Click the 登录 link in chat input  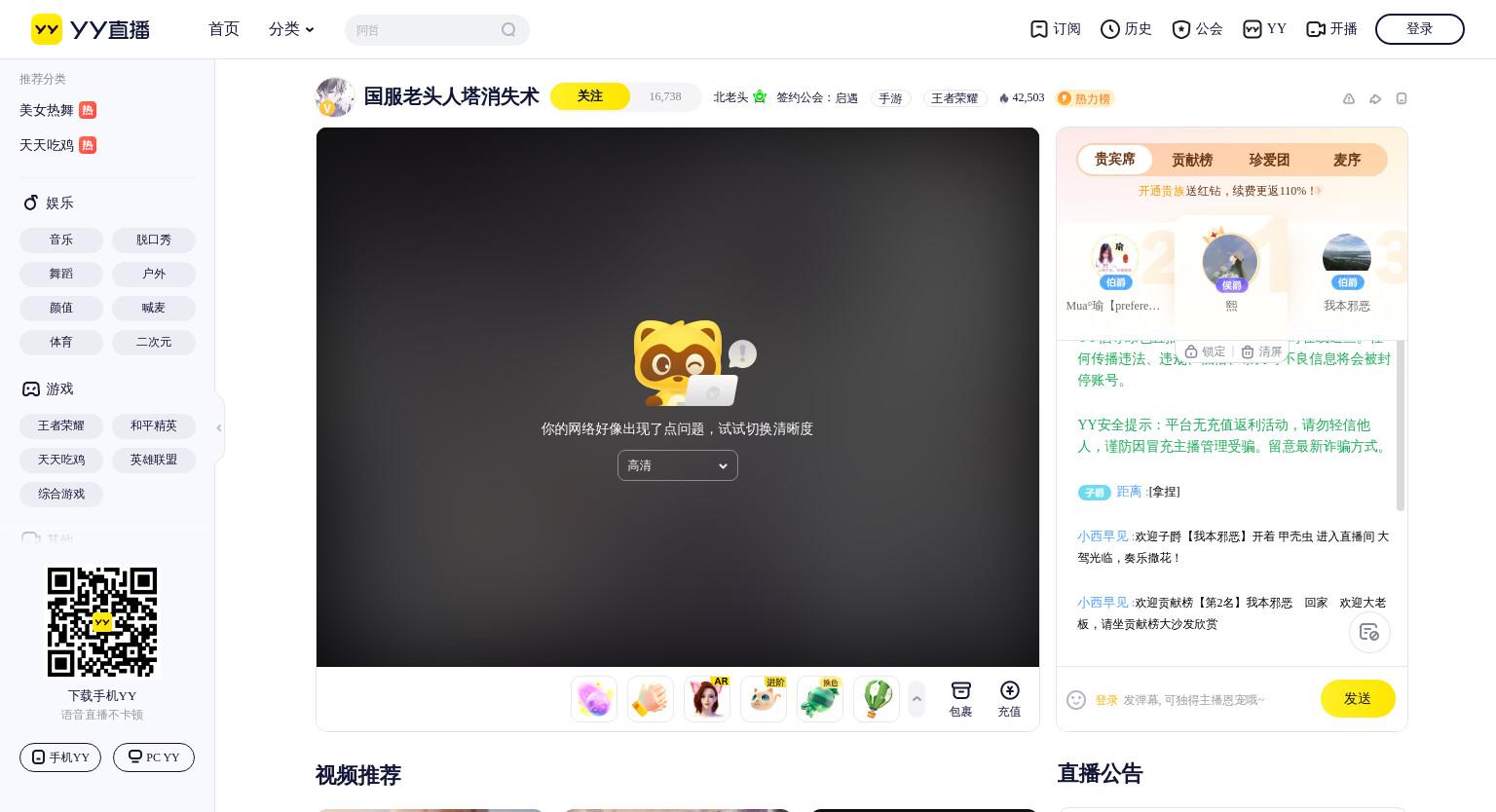click(1106, 700)
